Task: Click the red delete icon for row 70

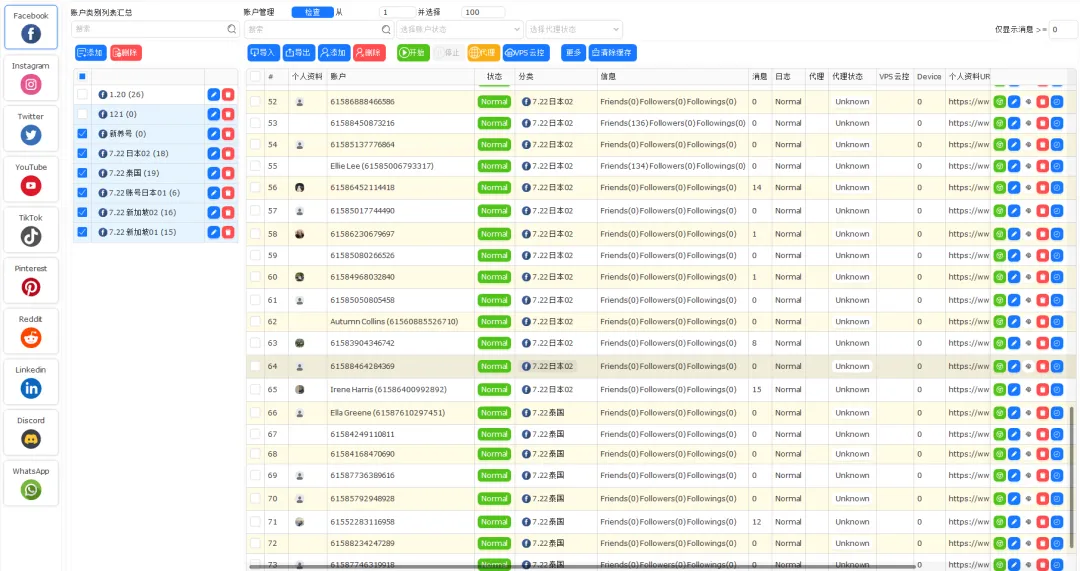Action: pyautogui.click(x=1043, y=499)
